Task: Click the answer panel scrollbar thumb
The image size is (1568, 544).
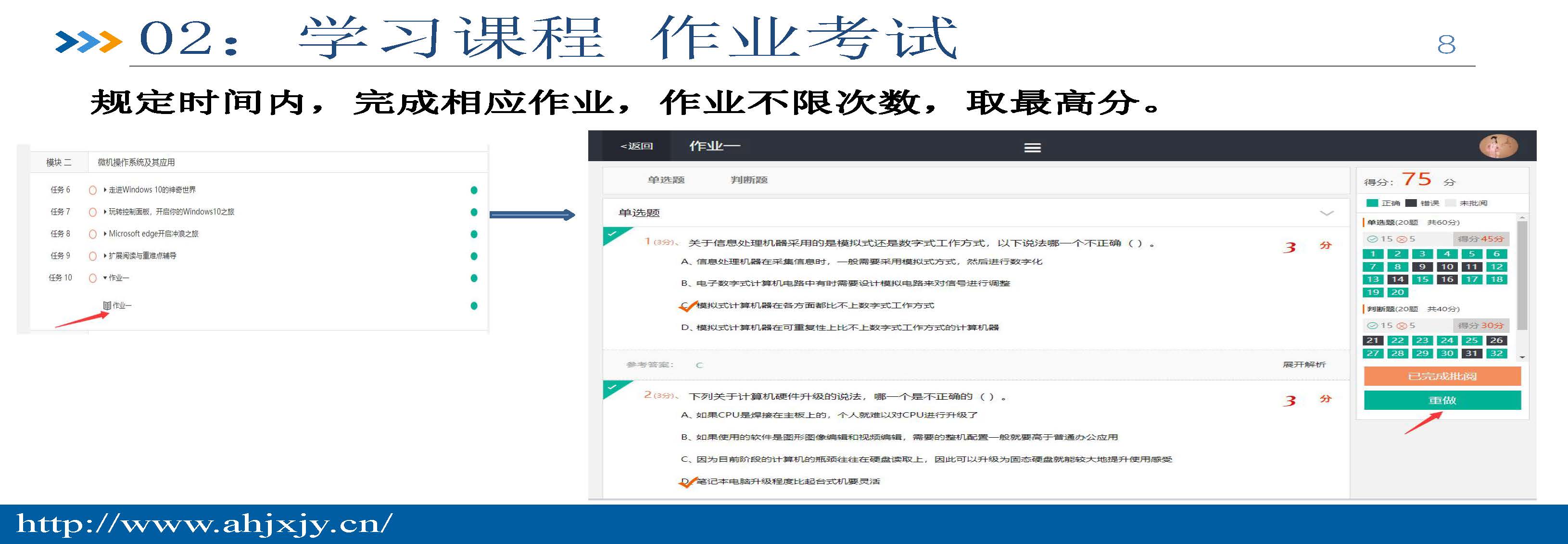Action: pos(1523,275)
